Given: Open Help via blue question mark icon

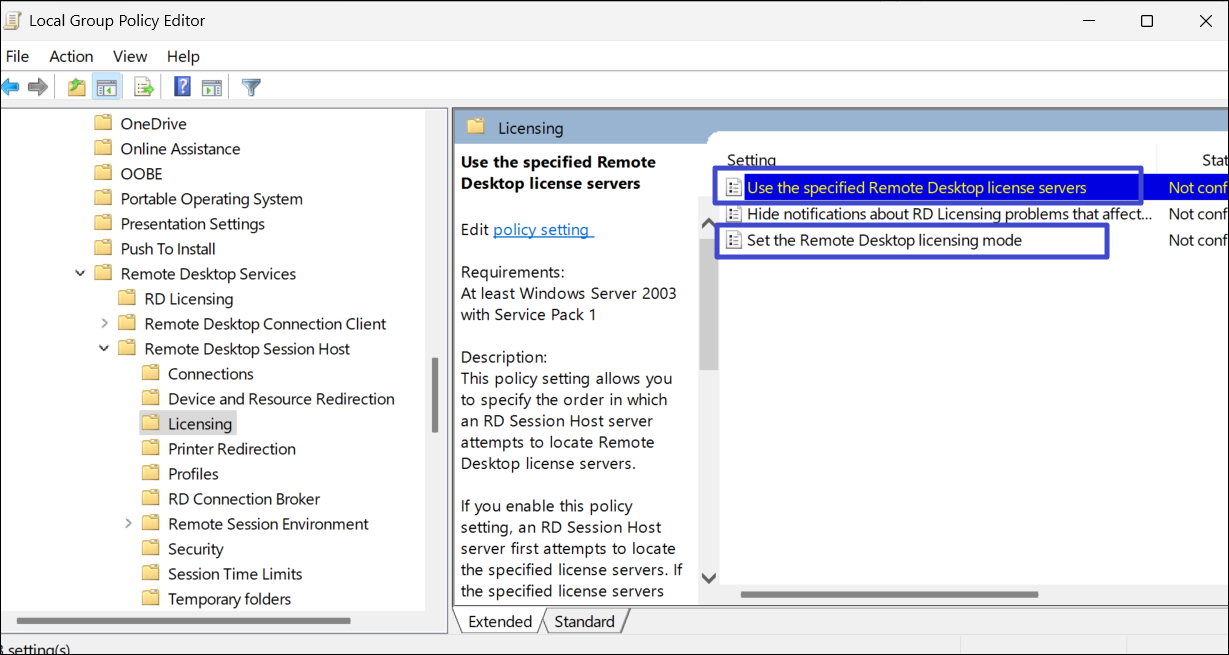Looking at the screenshot, I should point(182,87).
